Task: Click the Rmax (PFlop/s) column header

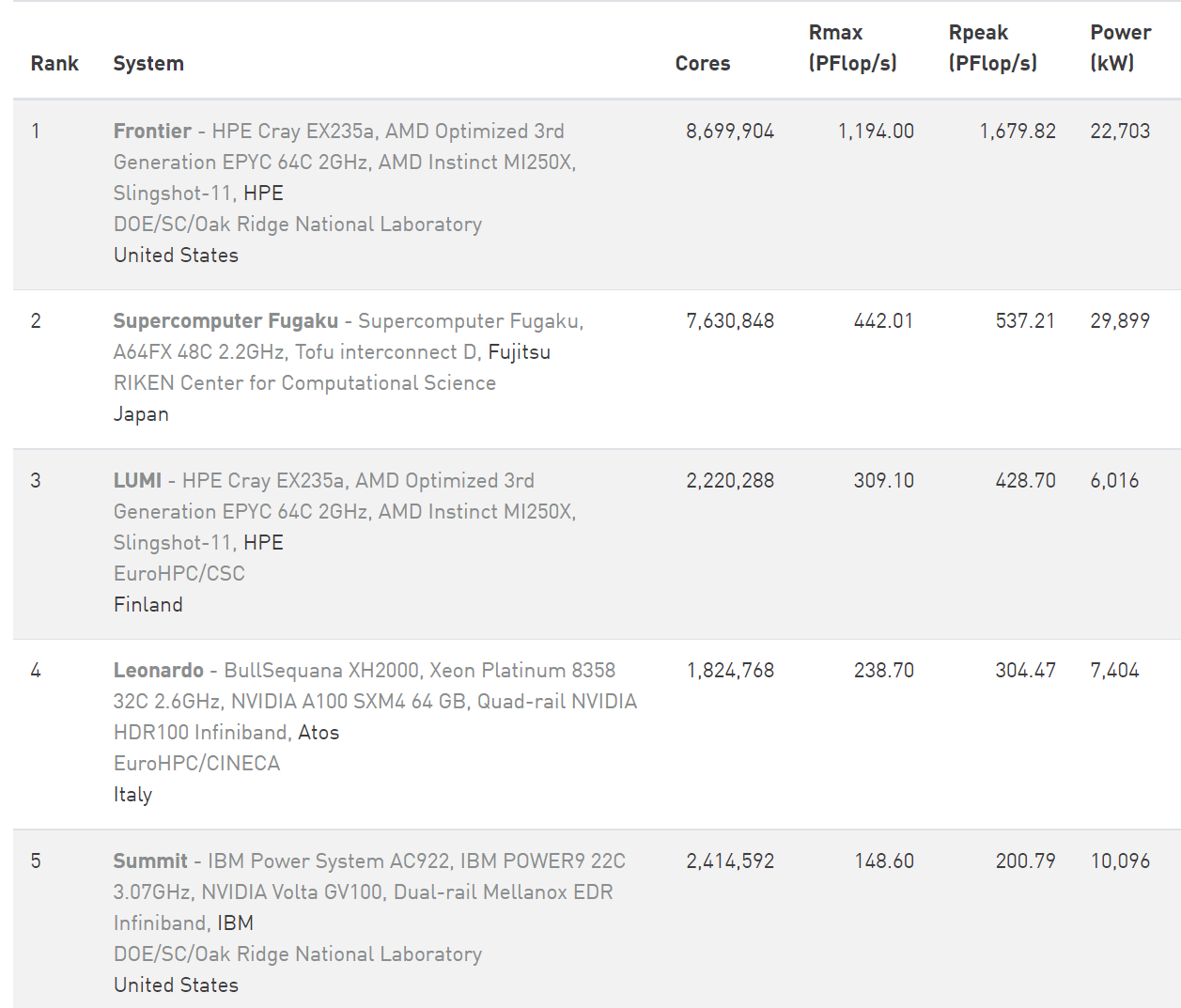Action: click(852, 48)
